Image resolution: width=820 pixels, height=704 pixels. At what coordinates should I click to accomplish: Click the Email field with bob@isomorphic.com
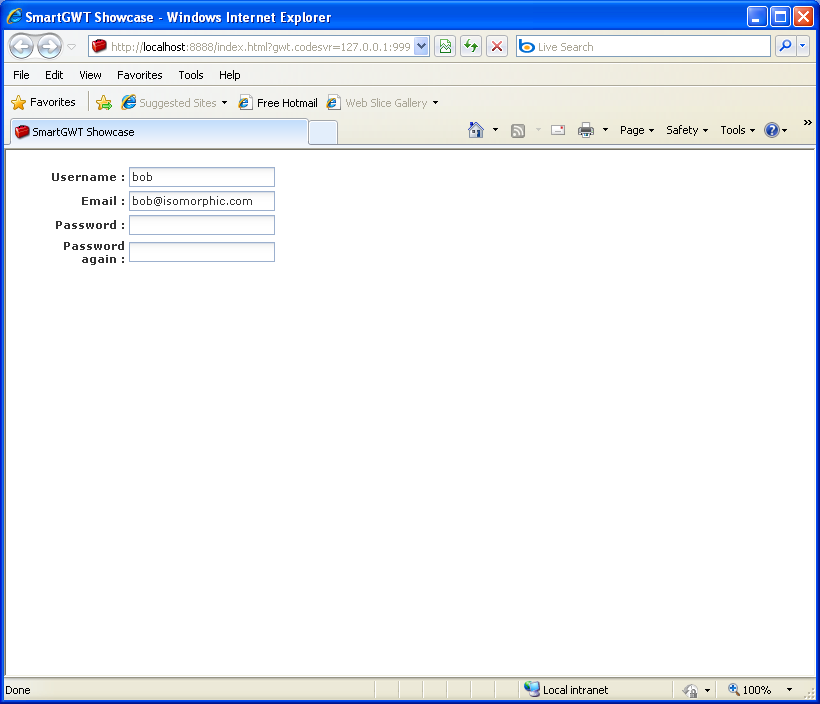[202, 201]
